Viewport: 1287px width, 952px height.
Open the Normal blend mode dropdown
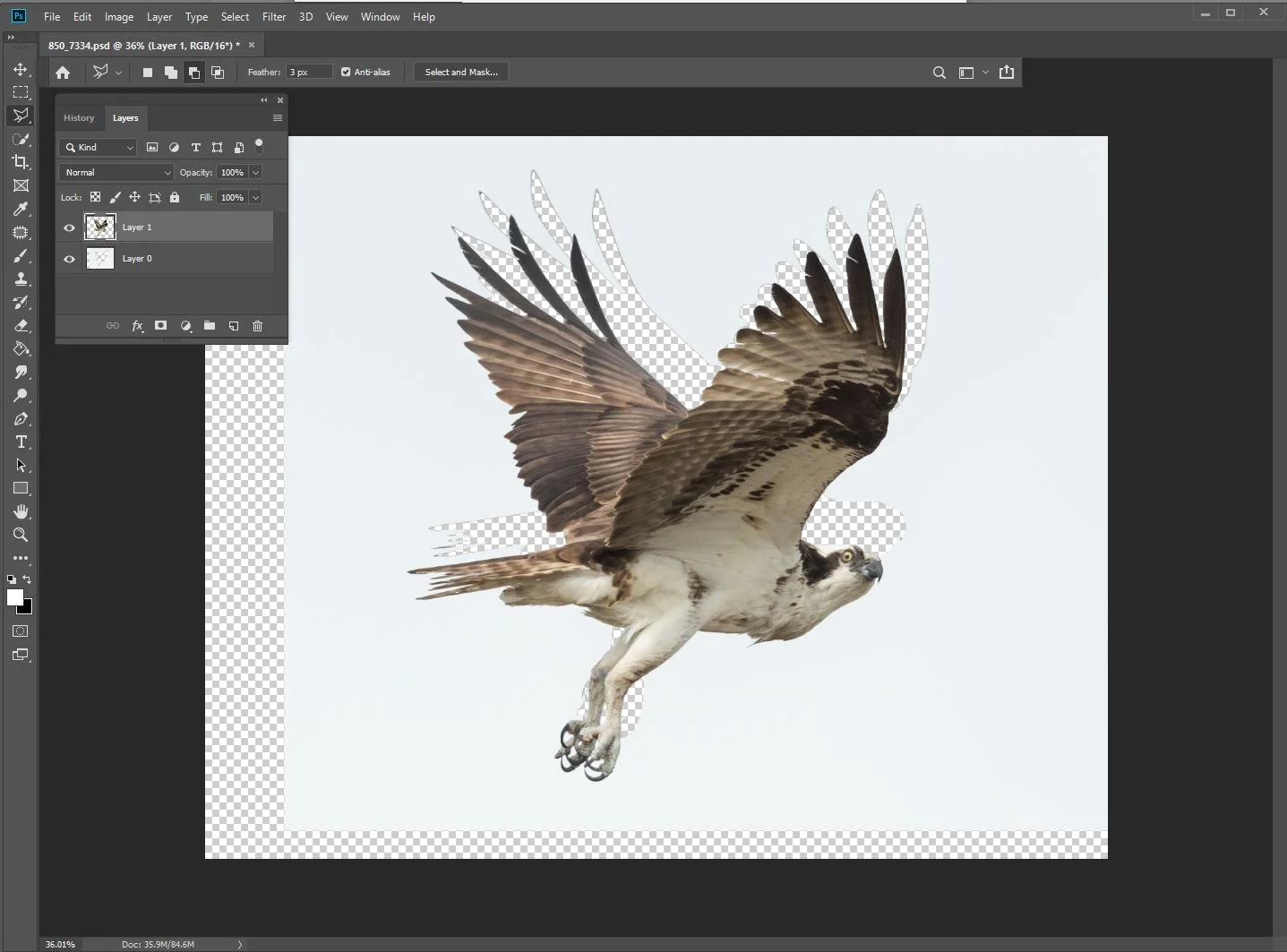[x=116, y=172]
